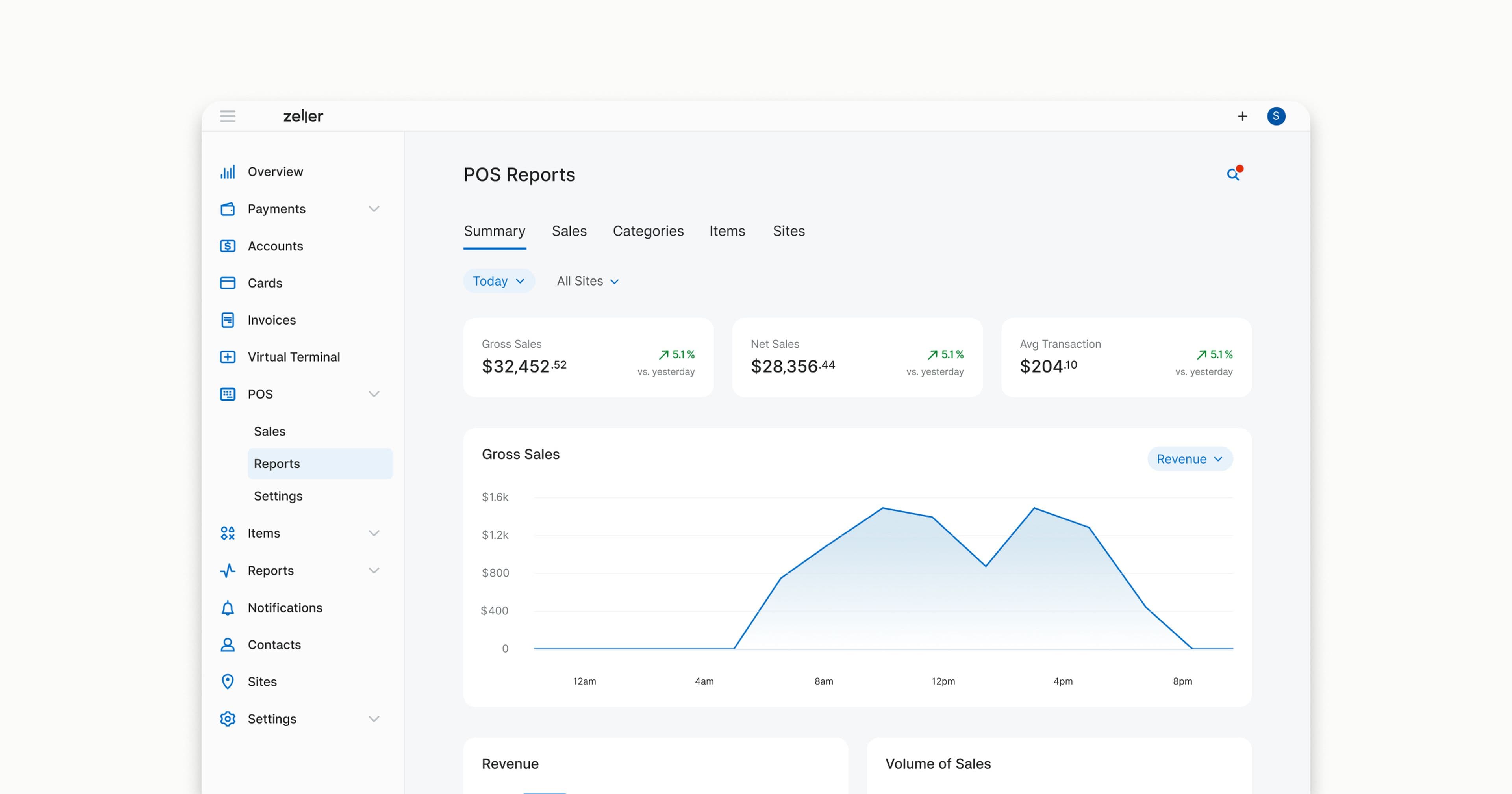The image size is (1512, 794).
Task: Switch to the Sites tab
Action: (788, 231)
